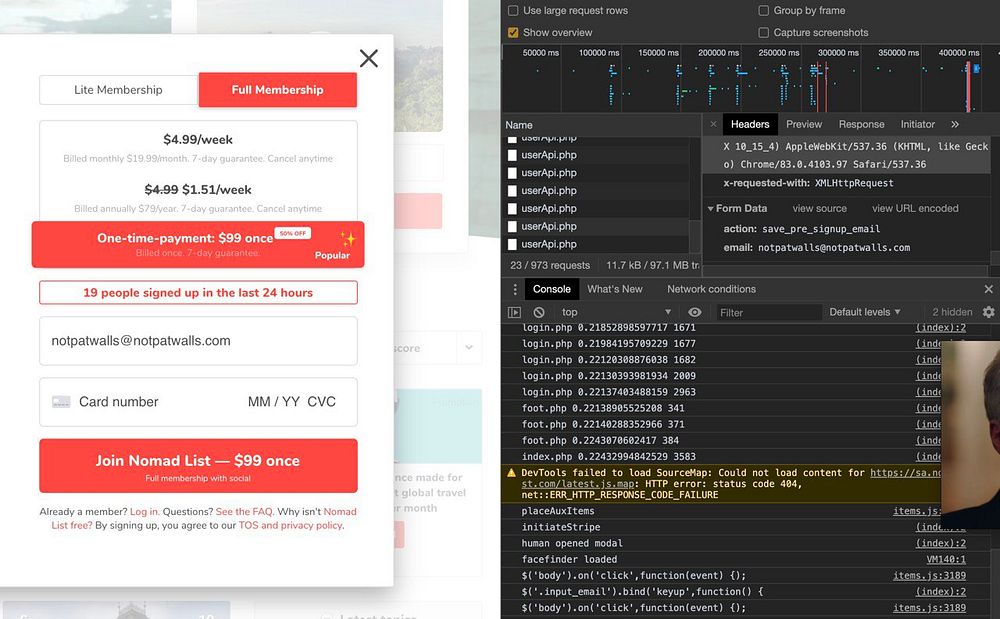The width and height of the screenshot is (1000, 619).
Task: Enable Capture screenshots checkbox
Action: [763, 33]
